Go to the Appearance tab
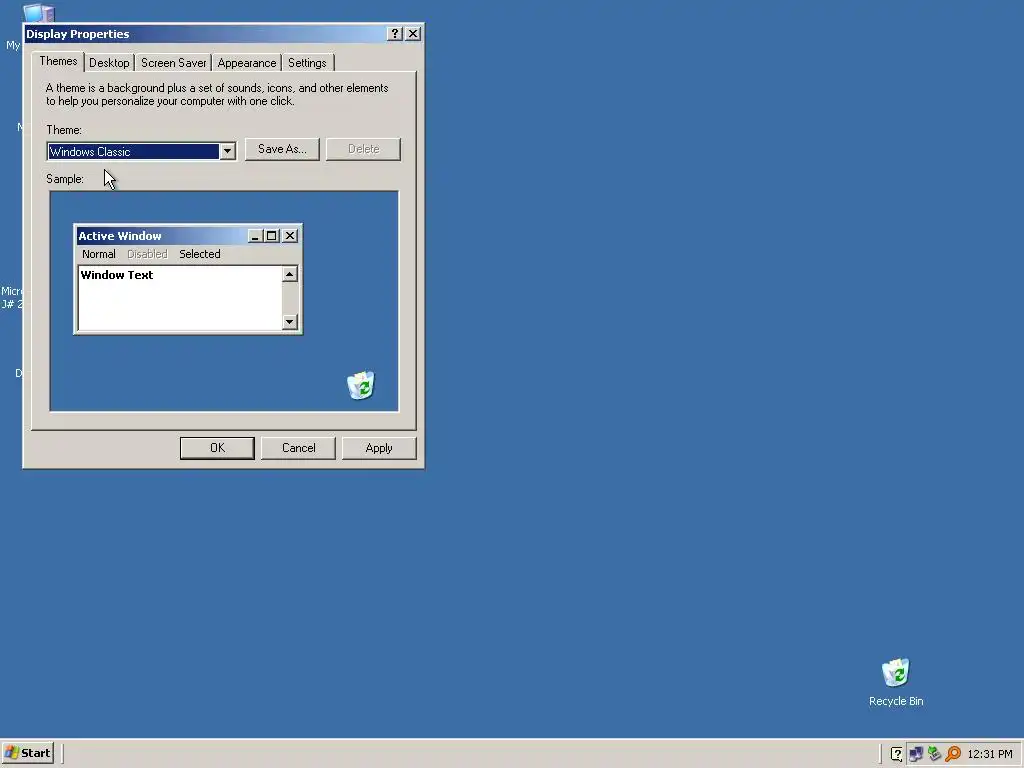This screenshot has height=768, width=1024. click(x=247, y=63)
